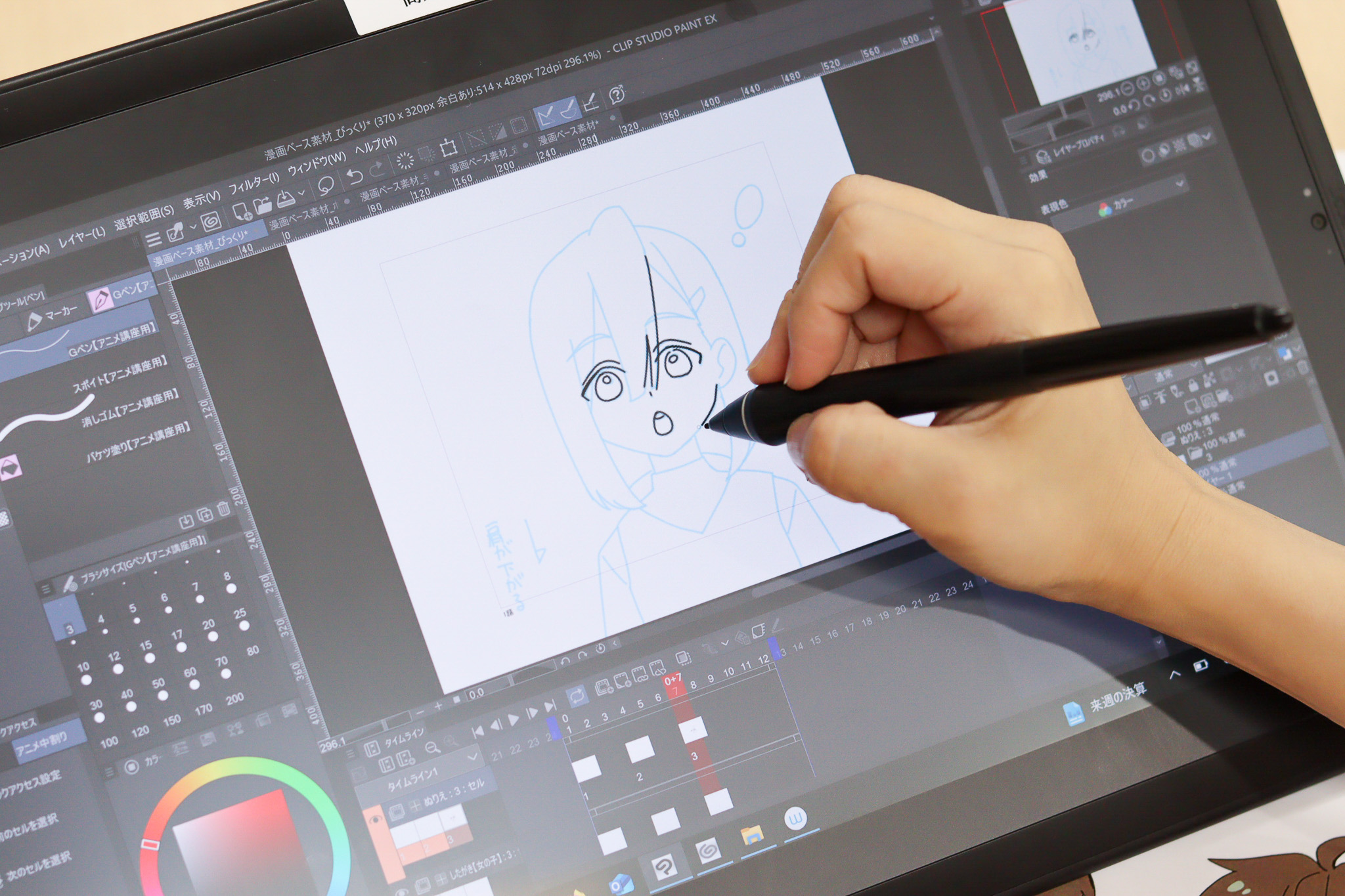The width and height of the screenshot is (1345, 896).
Task: Select スポイト【アニメ講座用】 sub tool
Action: tap(120, 375)
